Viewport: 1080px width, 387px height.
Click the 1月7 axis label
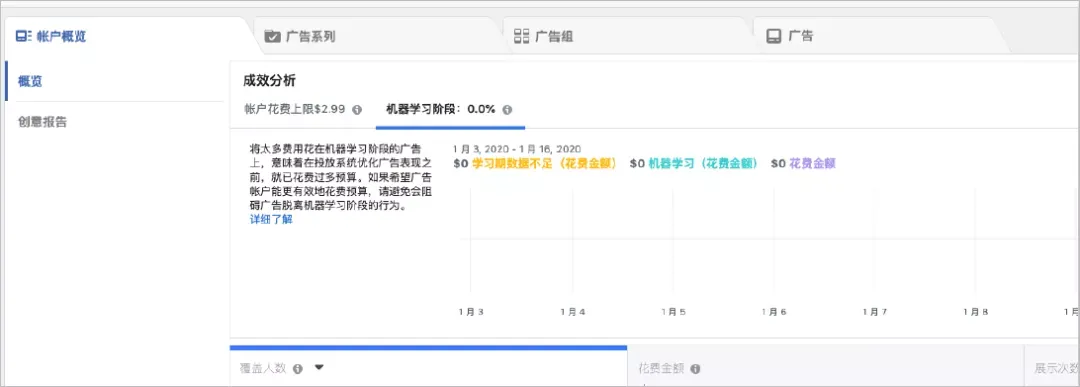875,312
